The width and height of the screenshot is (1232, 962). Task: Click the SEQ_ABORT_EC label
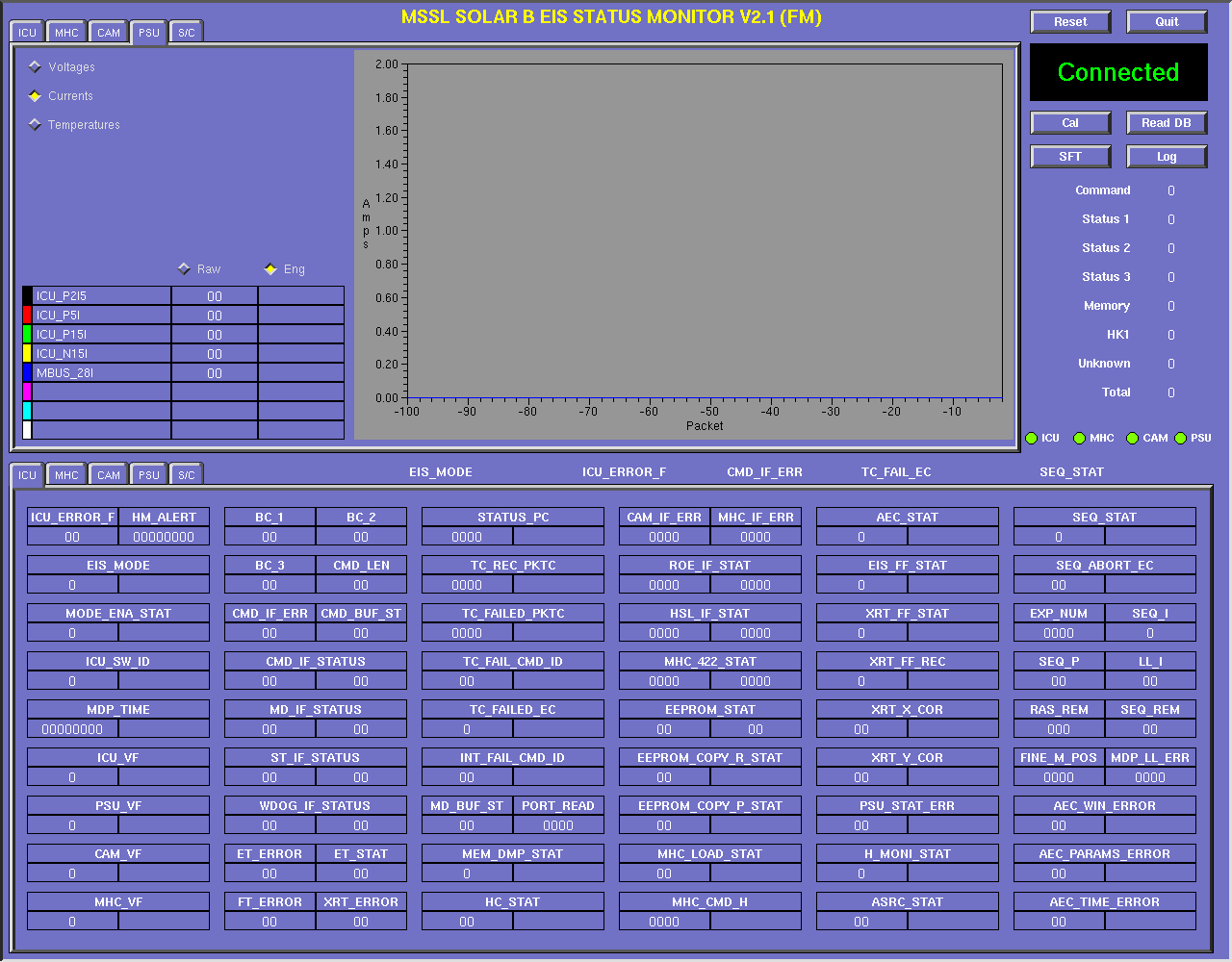[x=1105, y=566]
